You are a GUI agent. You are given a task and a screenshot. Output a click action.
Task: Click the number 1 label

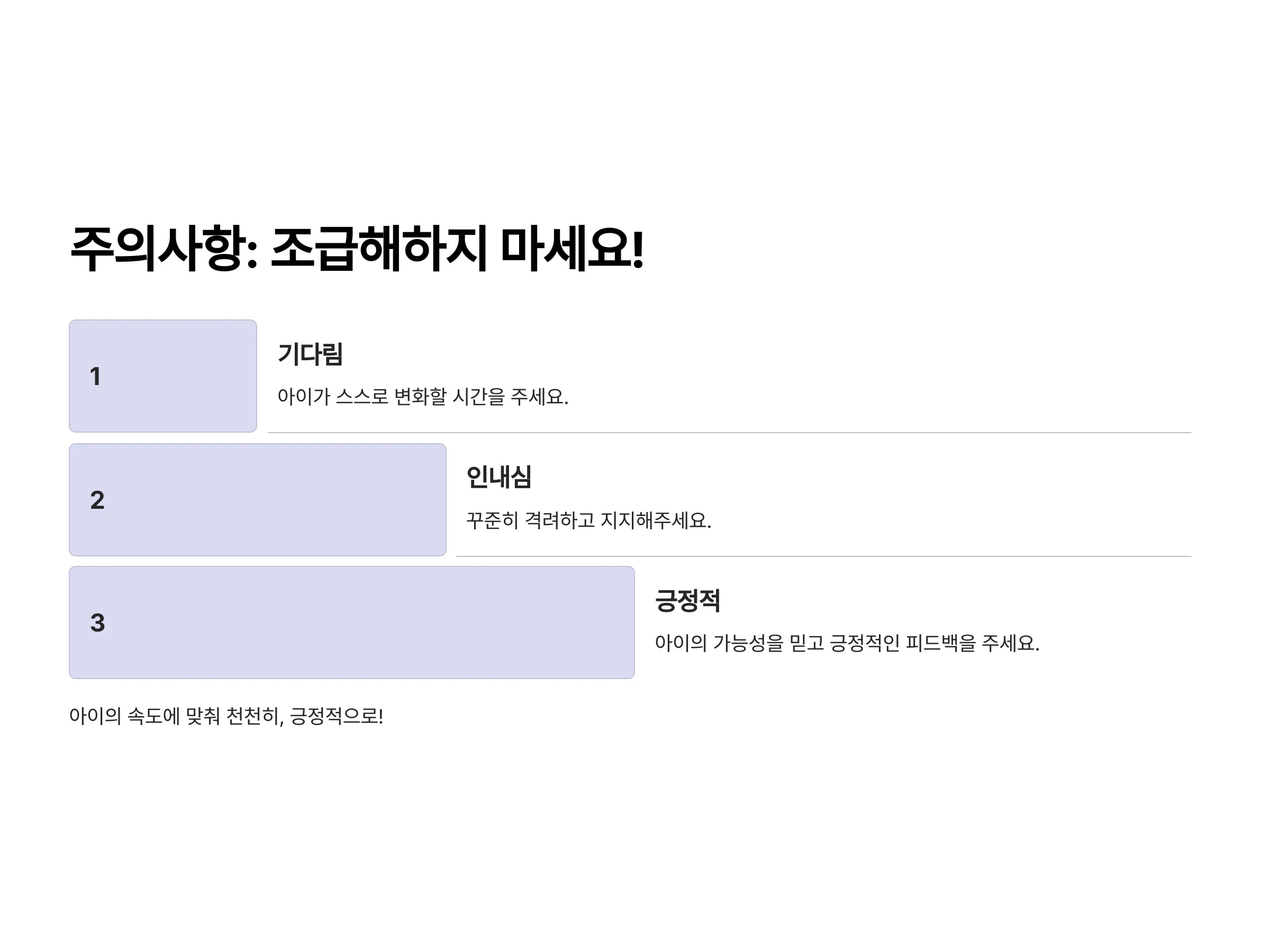95,377
